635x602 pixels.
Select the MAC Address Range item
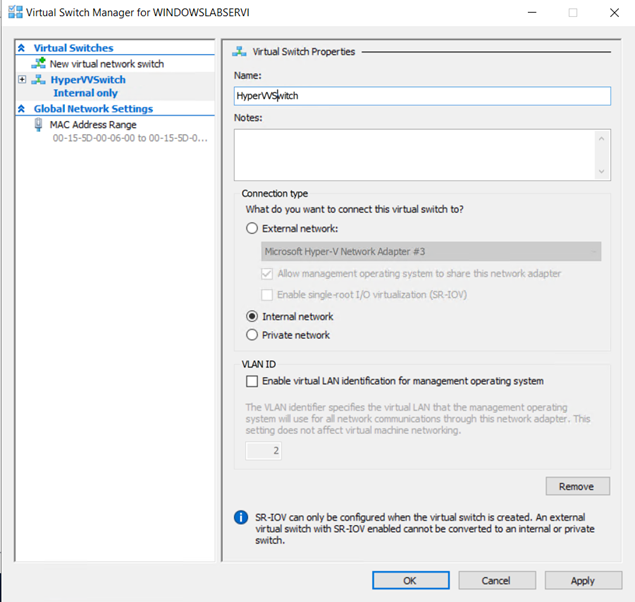[93, 125]
